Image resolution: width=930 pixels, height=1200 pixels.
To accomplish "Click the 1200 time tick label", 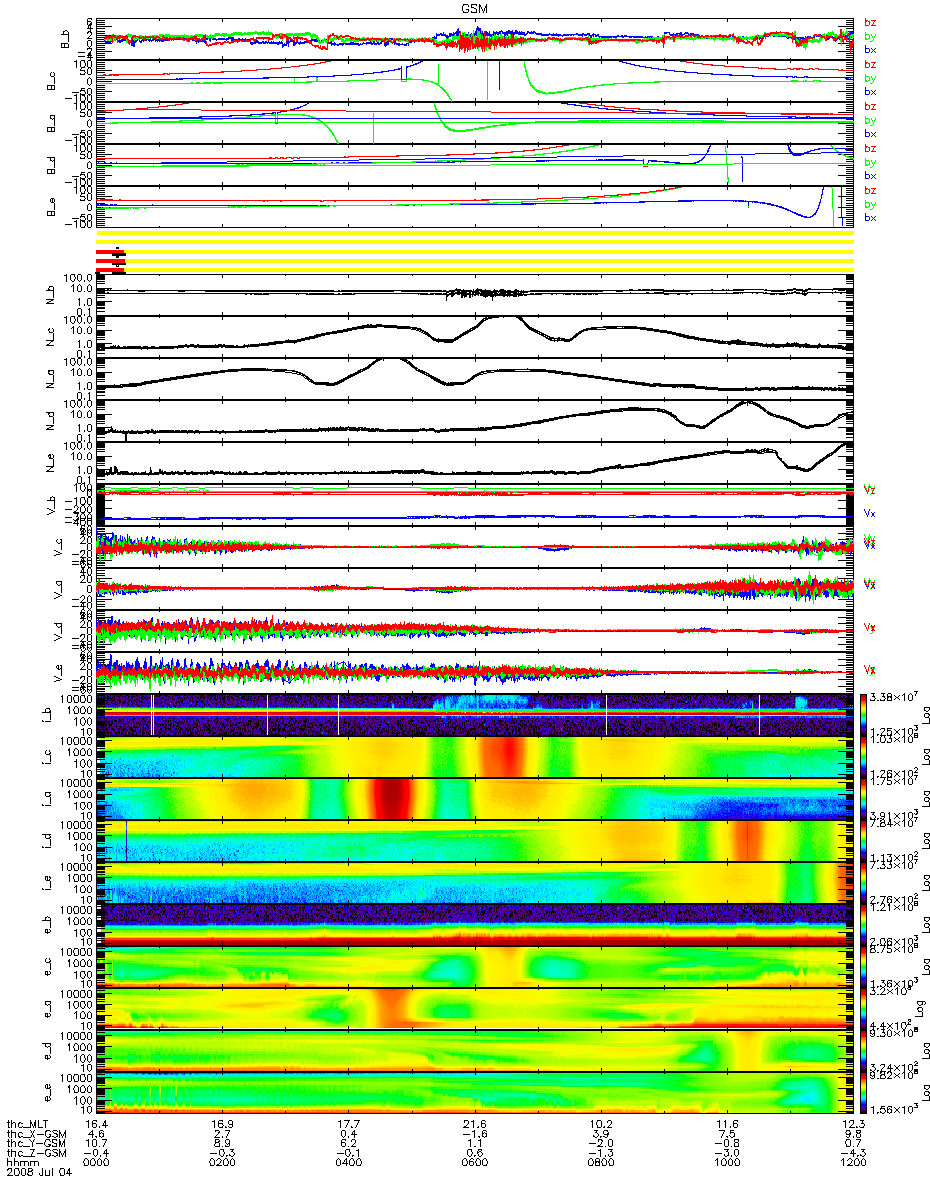I will click(852, 1163).
